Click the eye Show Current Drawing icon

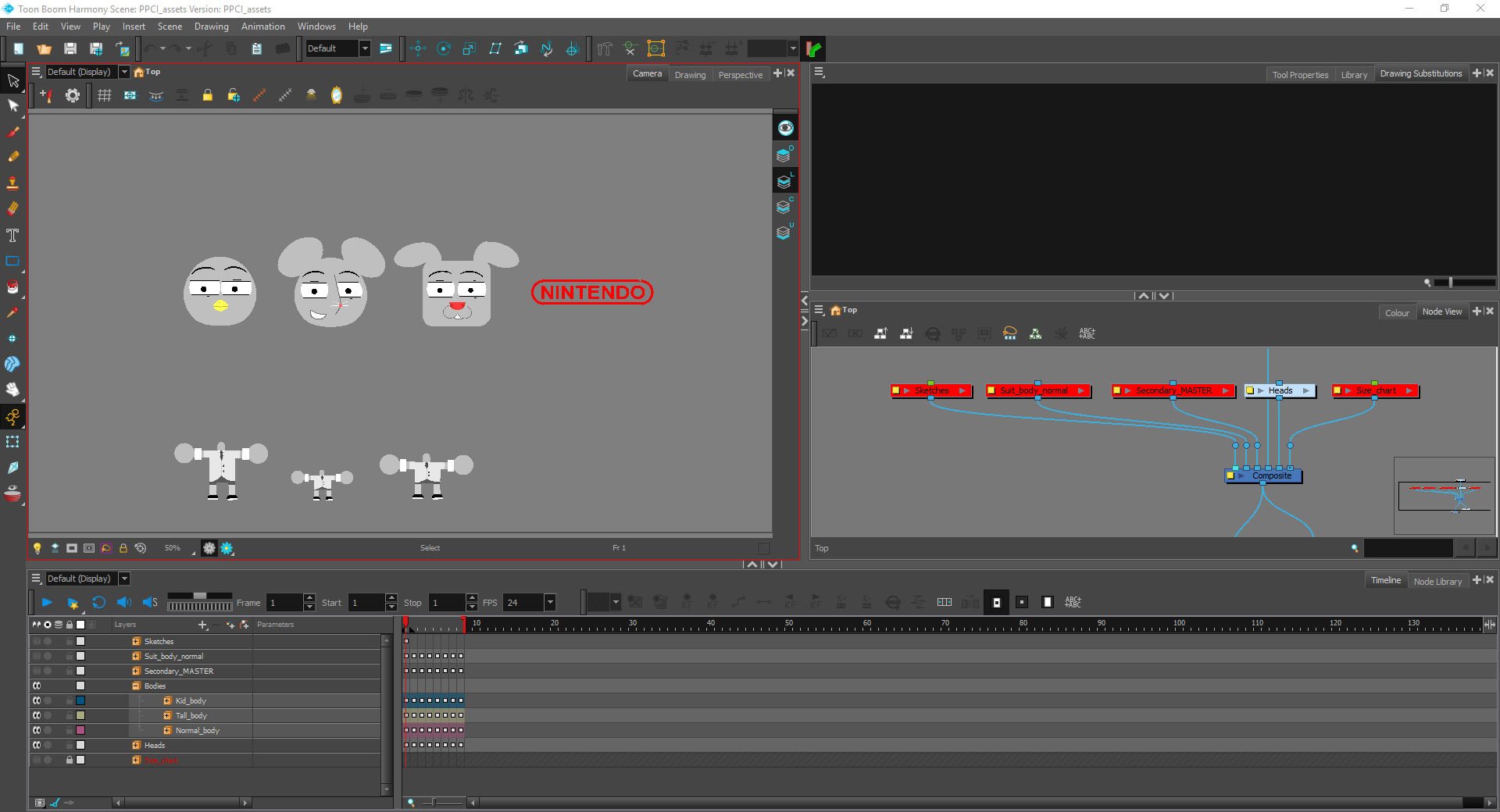click(x=785, y=128)
